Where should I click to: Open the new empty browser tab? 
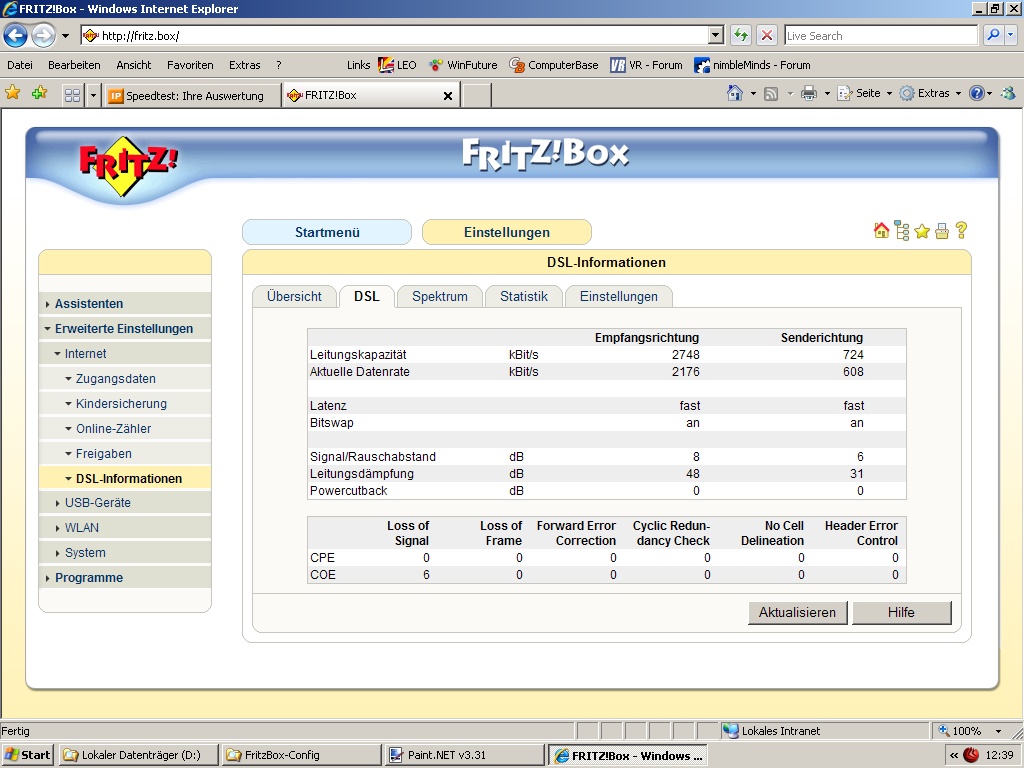click(477, 95)
